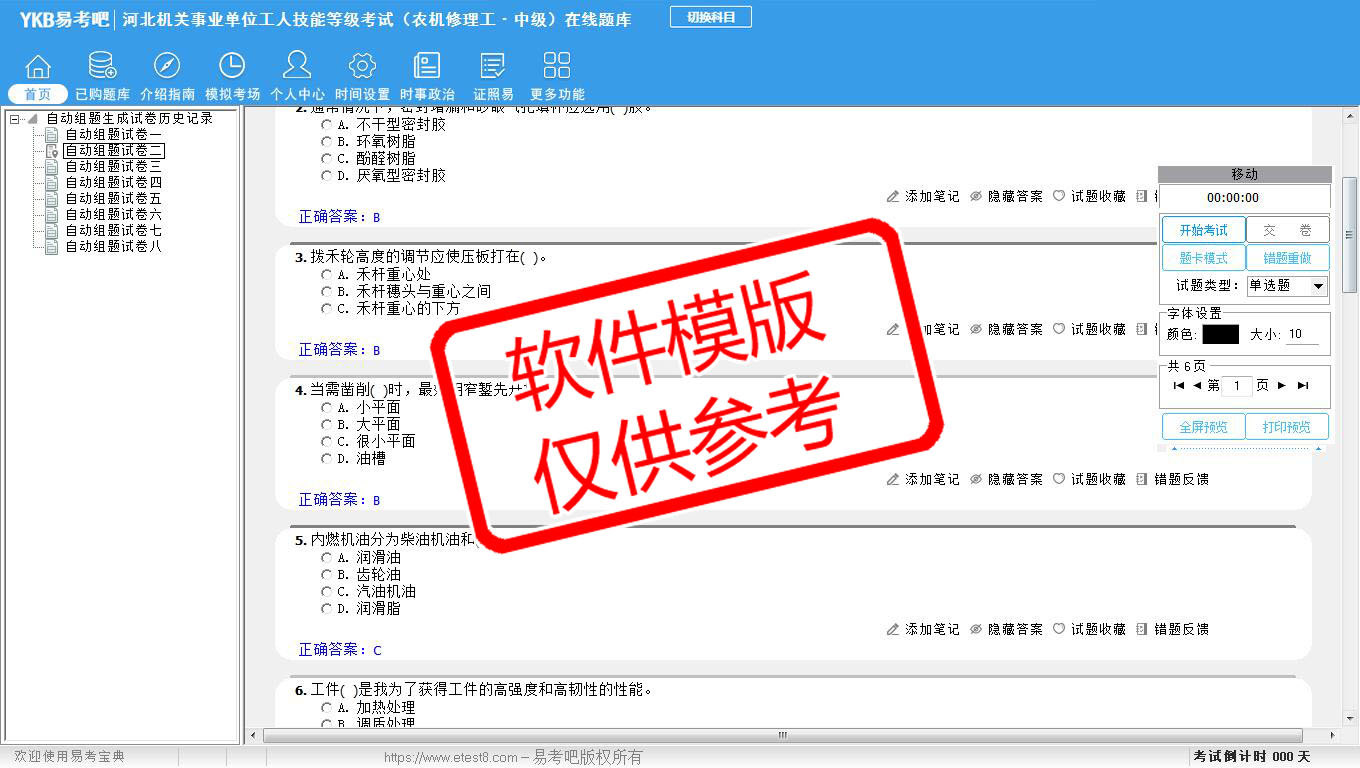Open the www.etest8.com link
The image size is (1360, 768).
point(451,758)
